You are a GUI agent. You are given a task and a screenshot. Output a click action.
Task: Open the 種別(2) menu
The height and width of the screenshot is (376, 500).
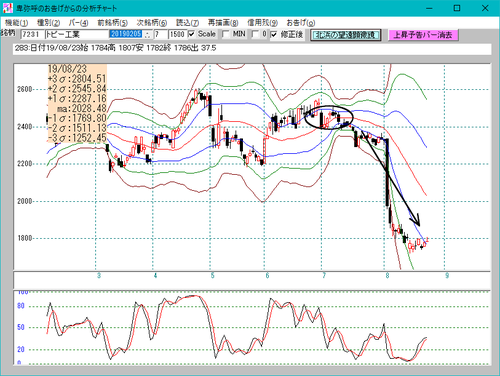(48, 23)
